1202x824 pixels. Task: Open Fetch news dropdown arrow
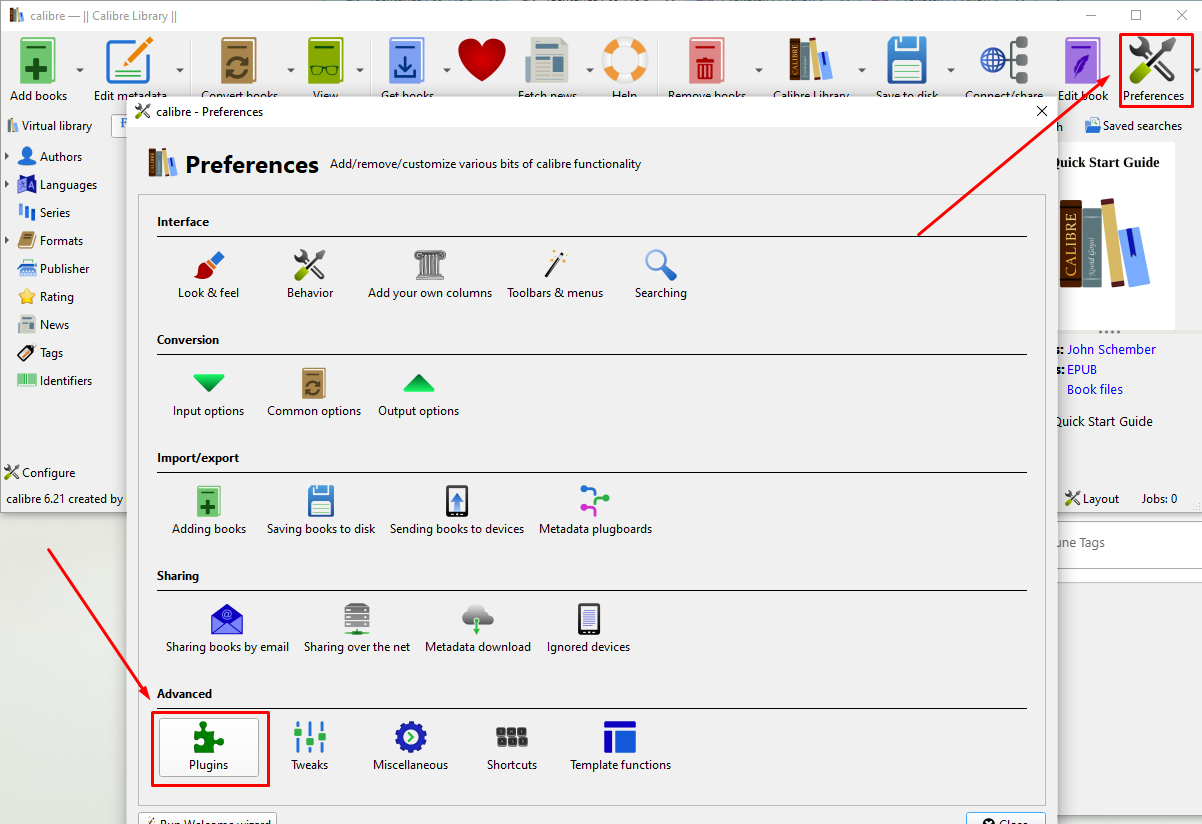coord(589,70)
